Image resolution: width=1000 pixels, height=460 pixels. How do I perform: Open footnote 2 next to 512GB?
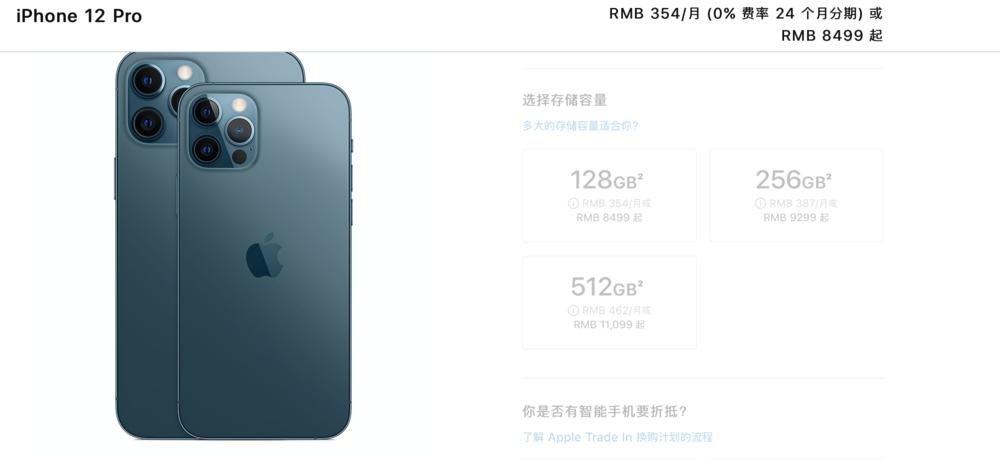pyautogui.click(x=640, y=283)
